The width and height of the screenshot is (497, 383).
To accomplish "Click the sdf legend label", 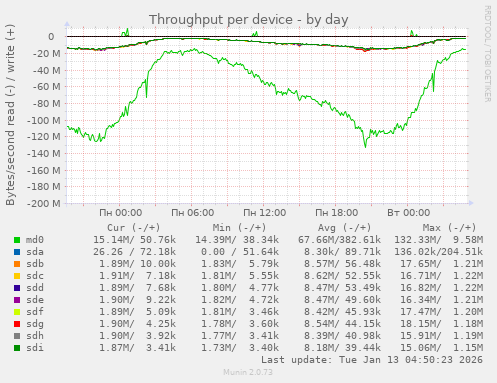I will pyautogui.click(x=35, y=312).
